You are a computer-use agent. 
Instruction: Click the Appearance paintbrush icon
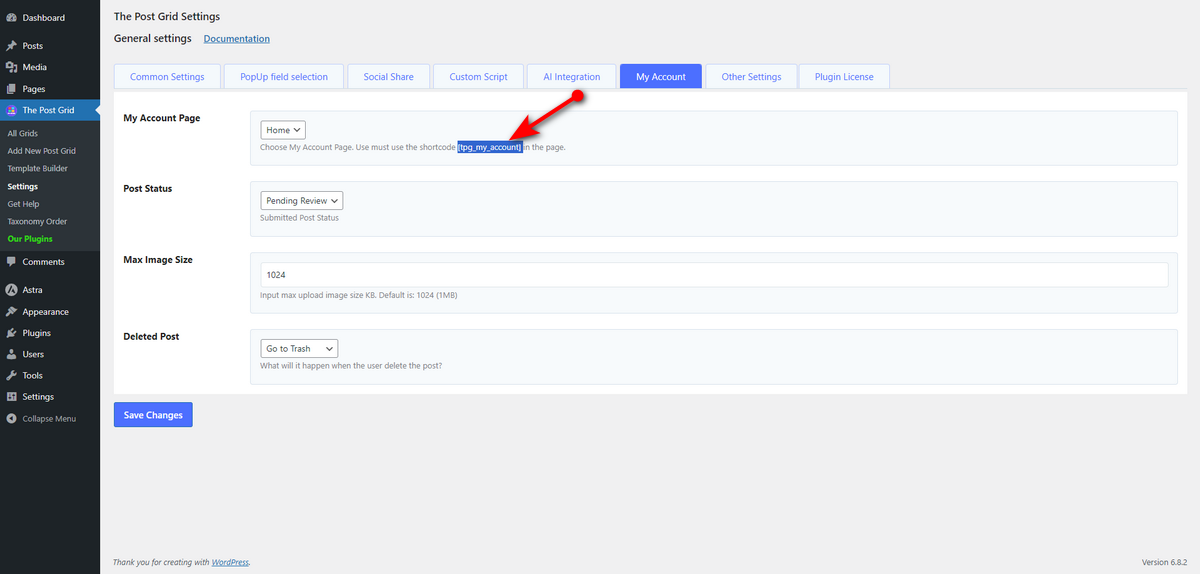tap(11, 312)
